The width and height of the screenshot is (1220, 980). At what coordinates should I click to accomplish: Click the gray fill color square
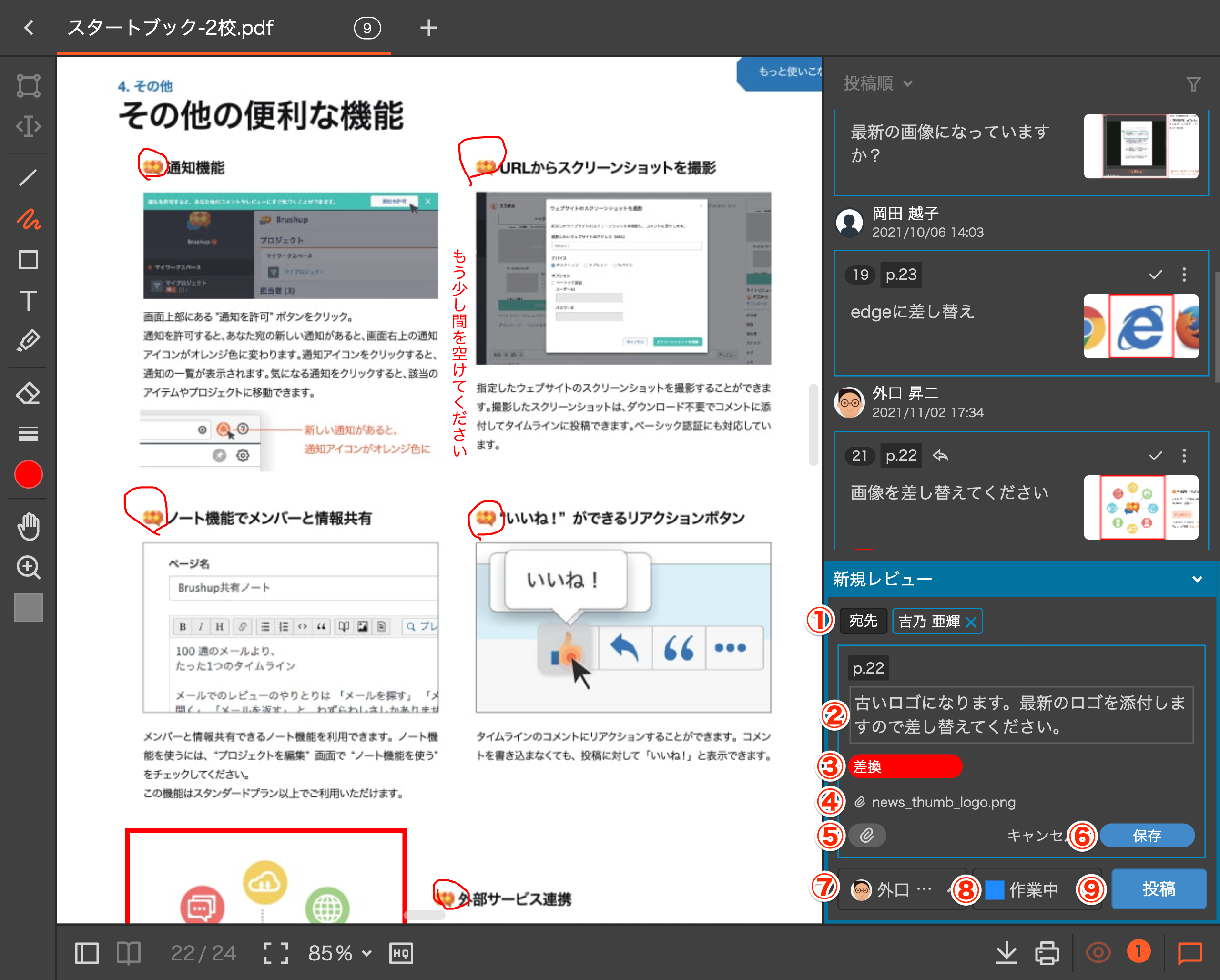tap(28, 608)
